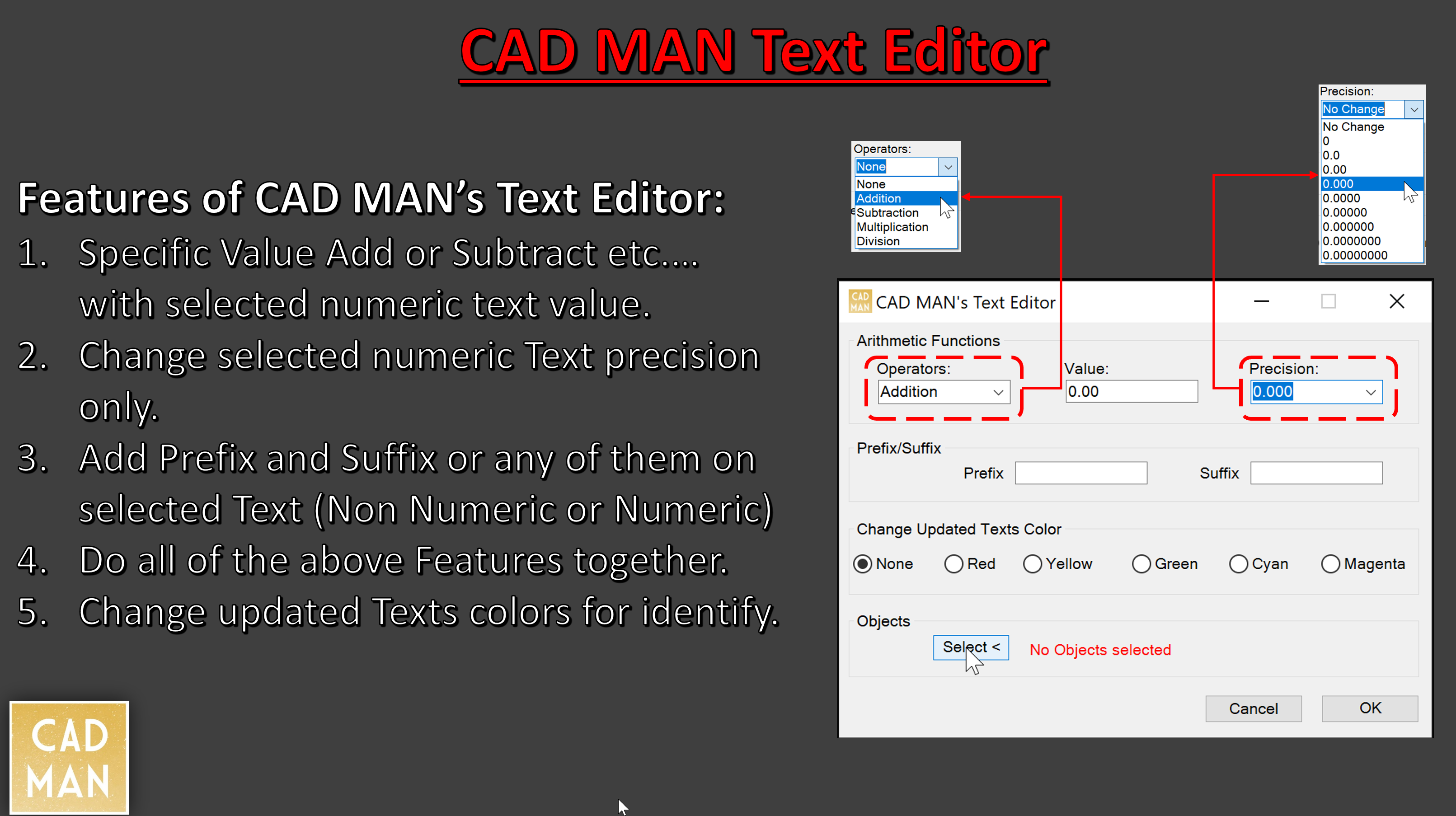
Task: Confirm with the OK button
Action: pos(1370,708)
